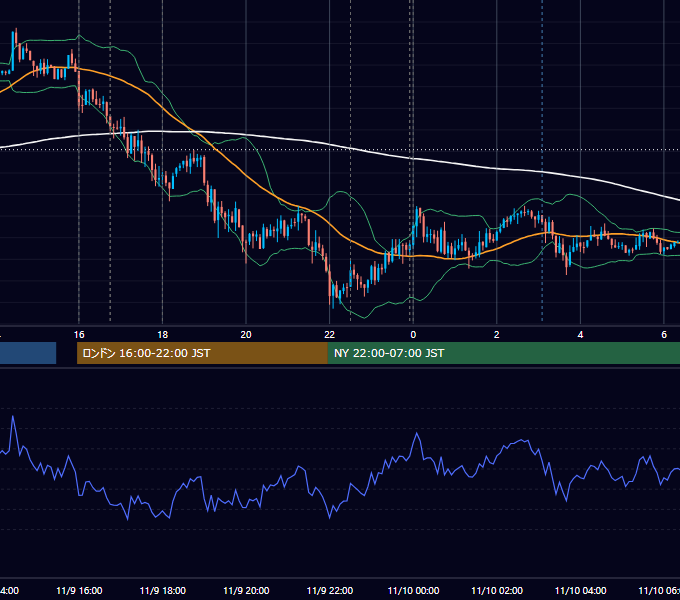Click the 16 hour label on the time axis
Screen dimensions: 680x600
click(x=79, y=335)
